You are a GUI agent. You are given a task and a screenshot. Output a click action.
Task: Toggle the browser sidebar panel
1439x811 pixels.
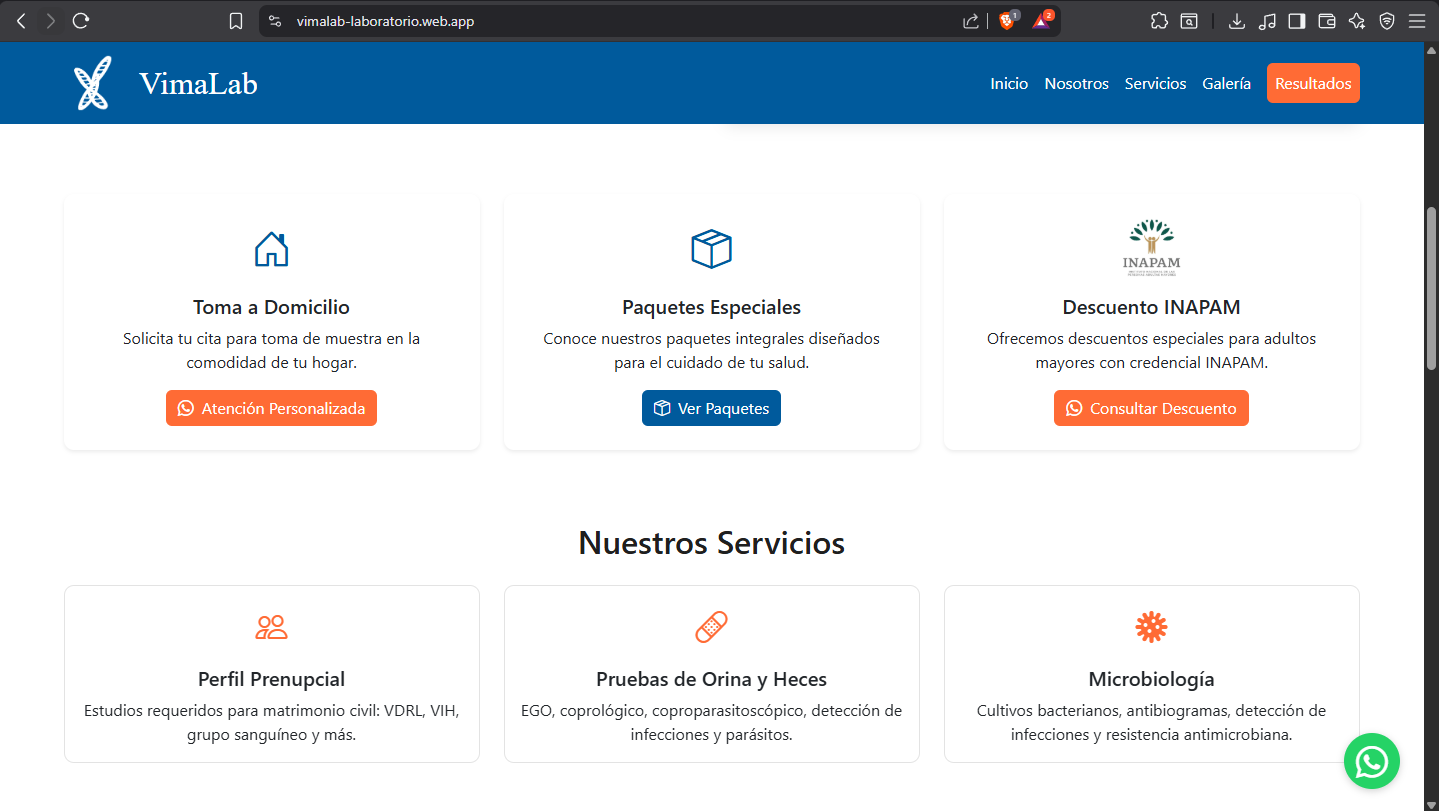pyautogui.click(x=1297, y=21)
